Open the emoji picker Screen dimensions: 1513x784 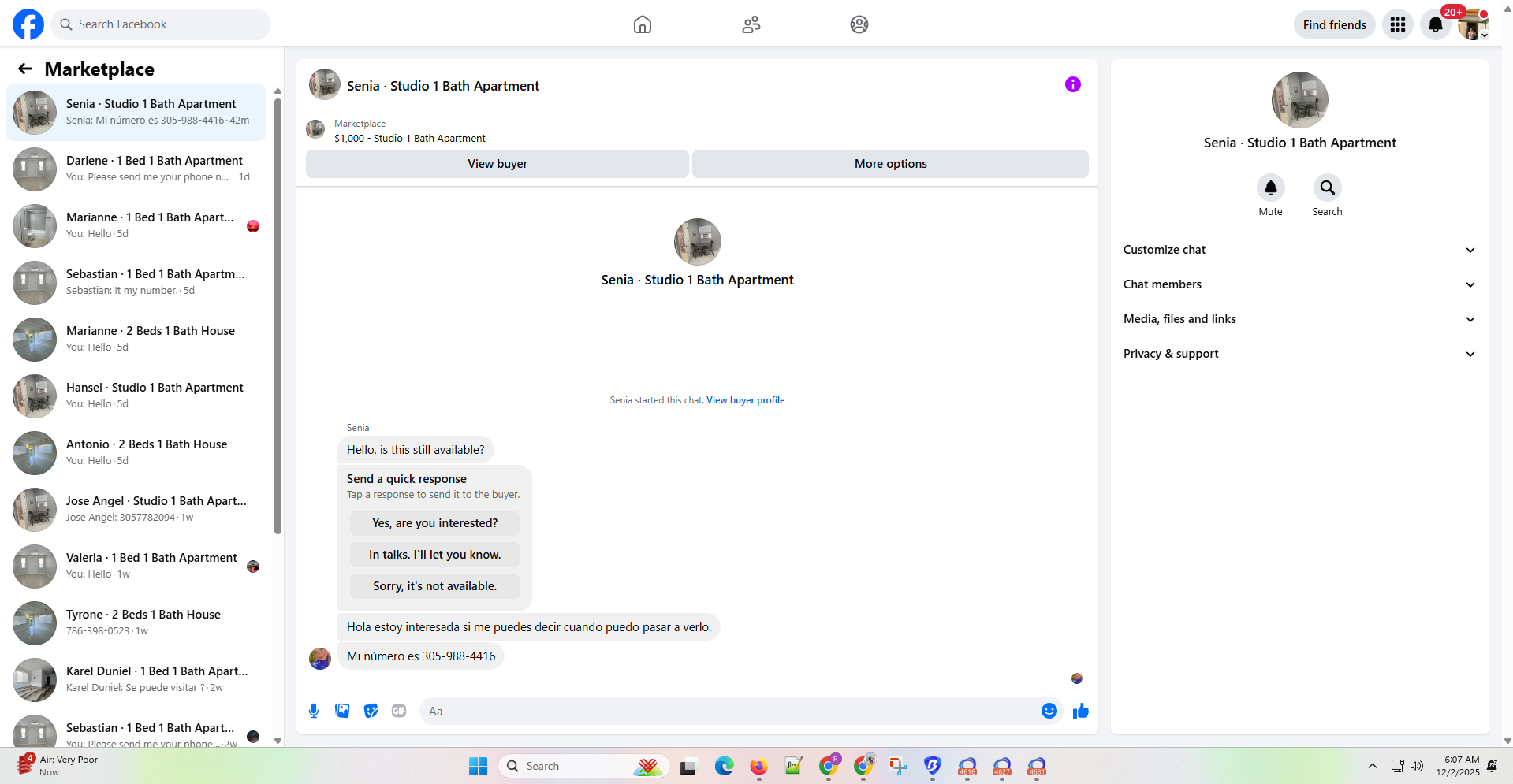pos(1049,711)
